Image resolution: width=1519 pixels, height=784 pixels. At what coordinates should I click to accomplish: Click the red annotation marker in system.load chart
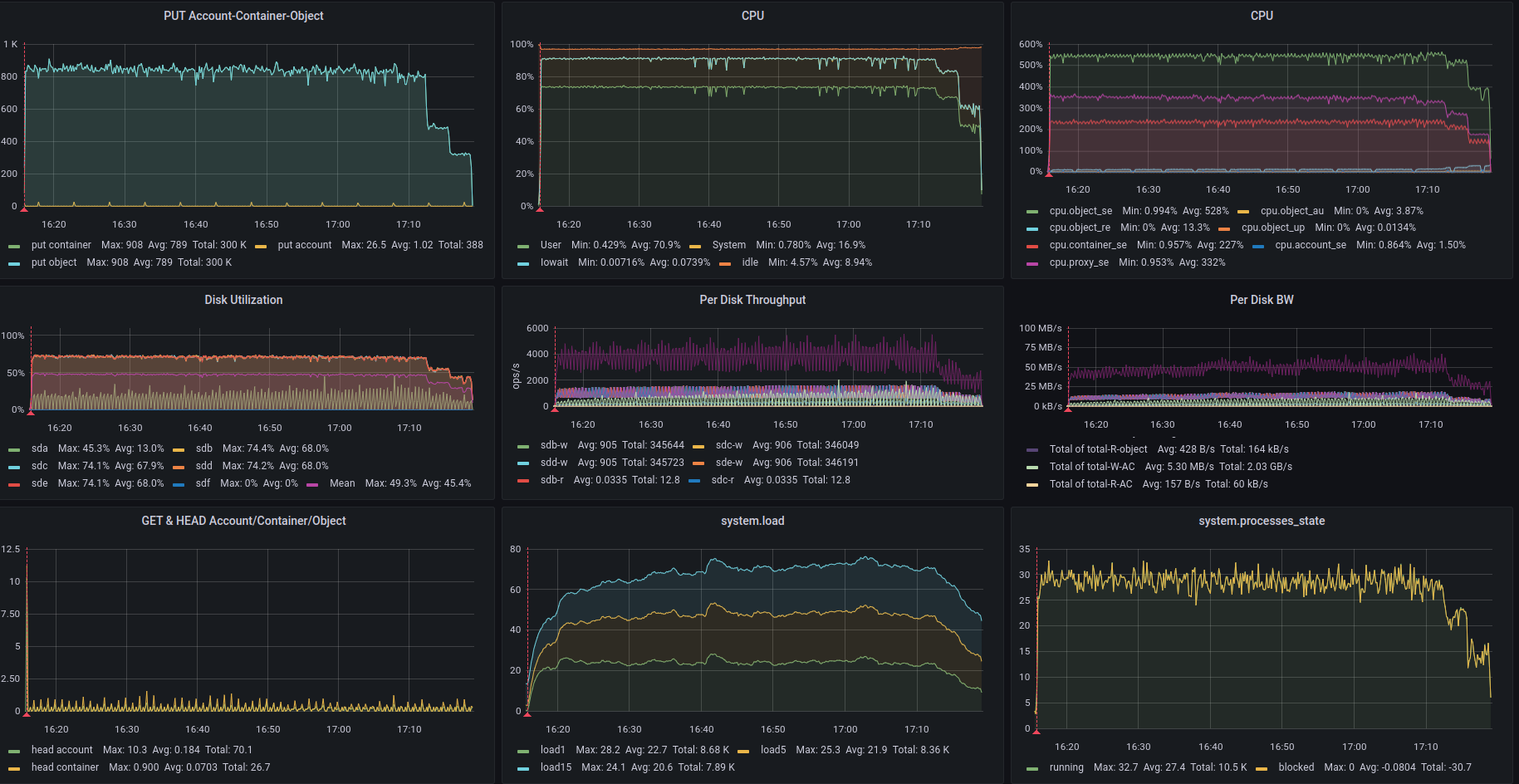pos(528,713)
